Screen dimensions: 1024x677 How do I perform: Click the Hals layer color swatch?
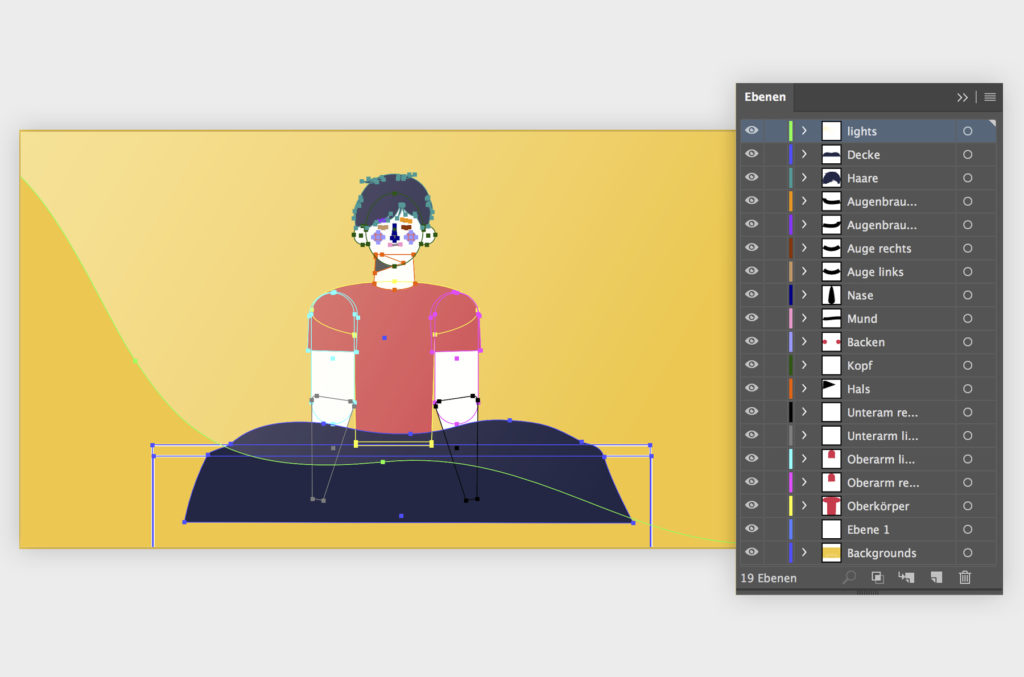790,389
